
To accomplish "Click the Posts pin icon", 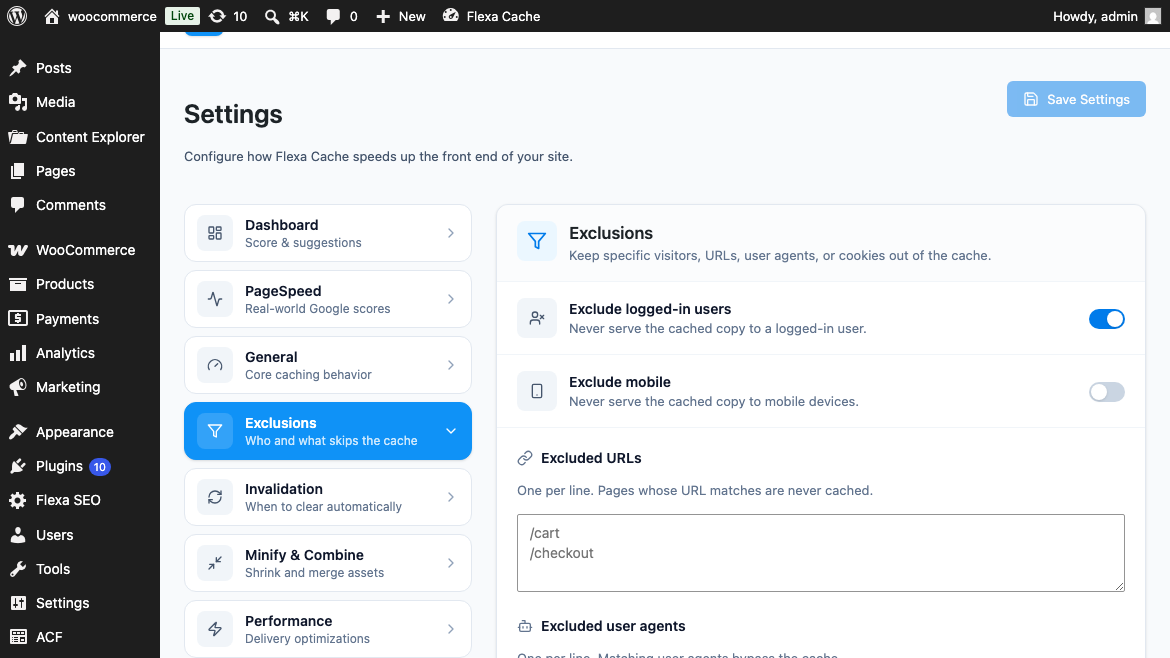I will pyautogui.click(x=18, y=68).
